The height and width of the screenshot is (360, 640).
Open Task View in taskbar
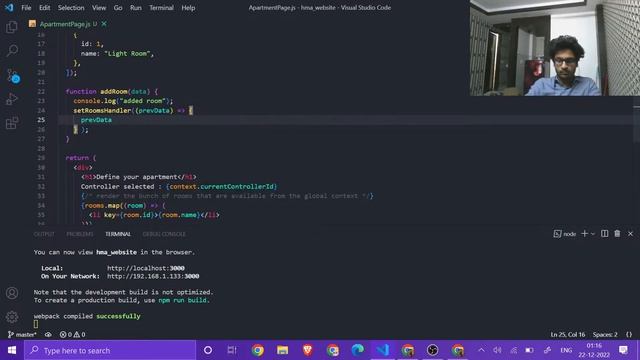pyautogui.click(x=232, y=350)
